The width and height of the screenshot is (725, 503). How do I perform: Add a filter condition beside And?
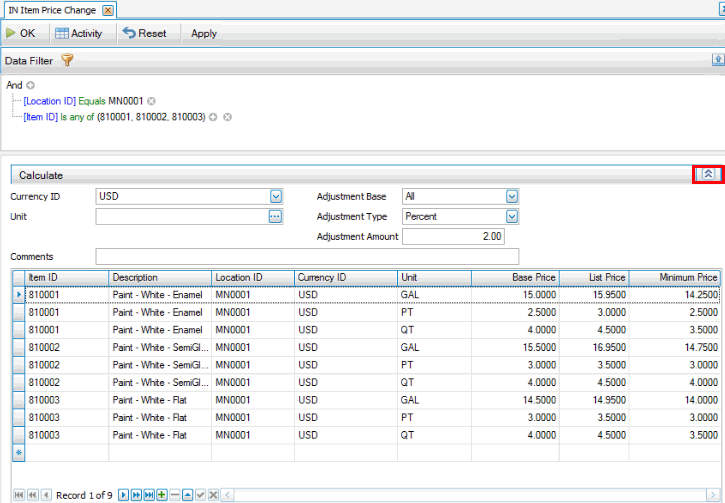[x=30, y=86]
